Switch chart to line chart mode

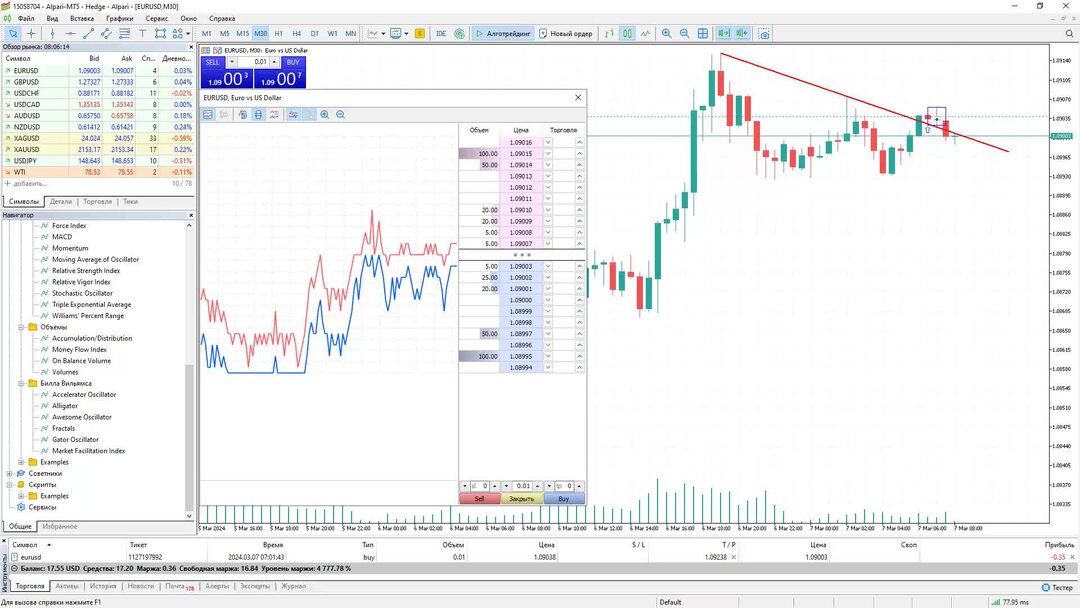click(645, 33)
